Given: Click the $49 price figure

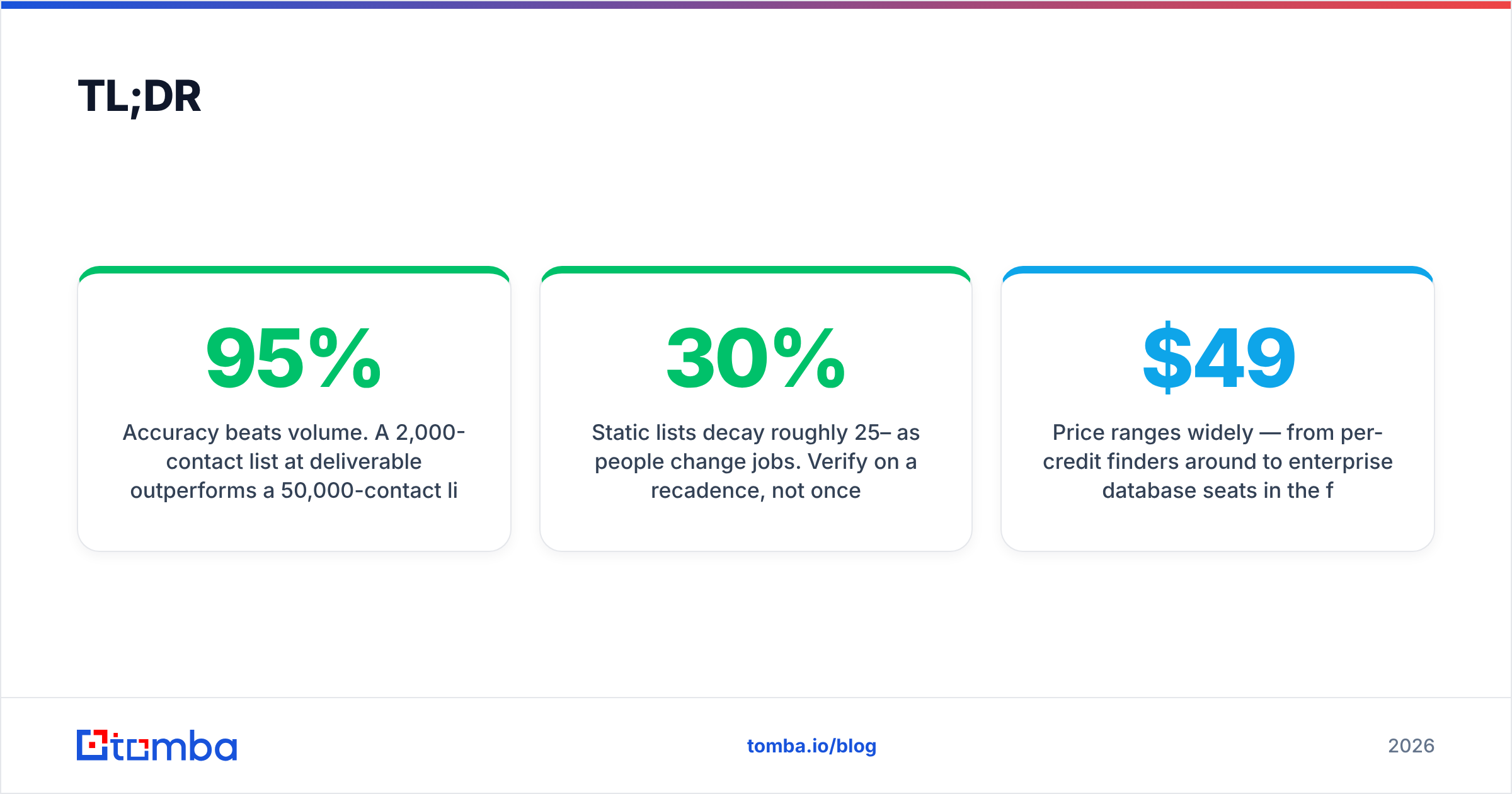Looking at the screenshot, I should click(x=1218, y=358).
